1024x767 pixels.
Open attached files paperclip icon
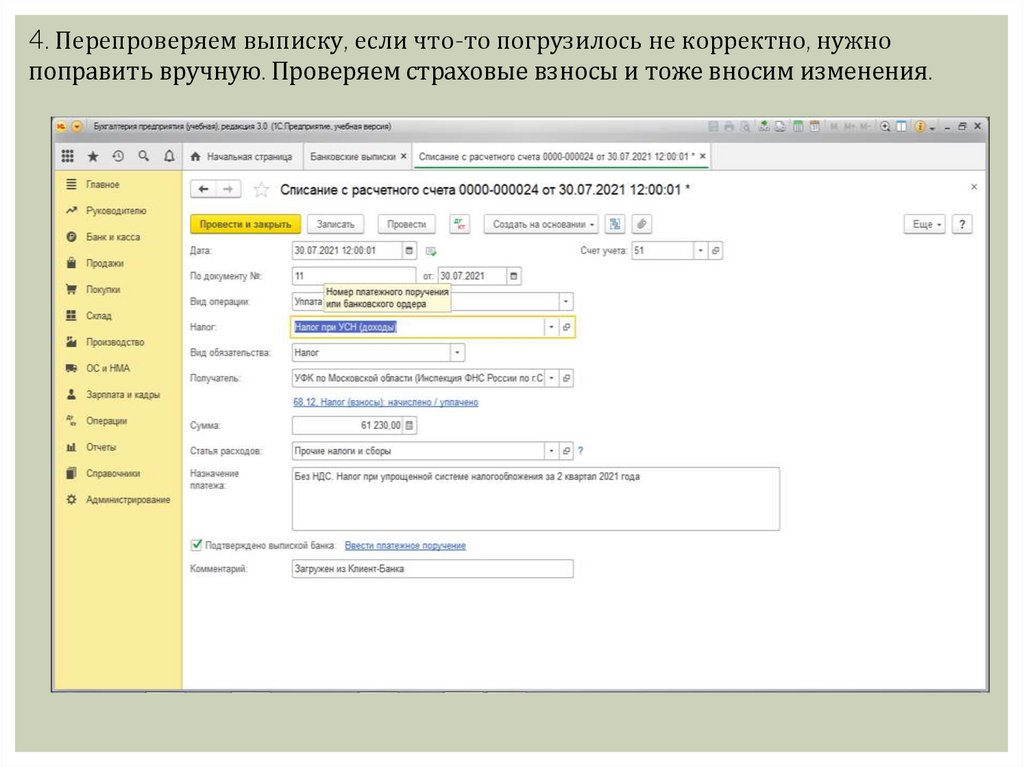tap(642, 225)
